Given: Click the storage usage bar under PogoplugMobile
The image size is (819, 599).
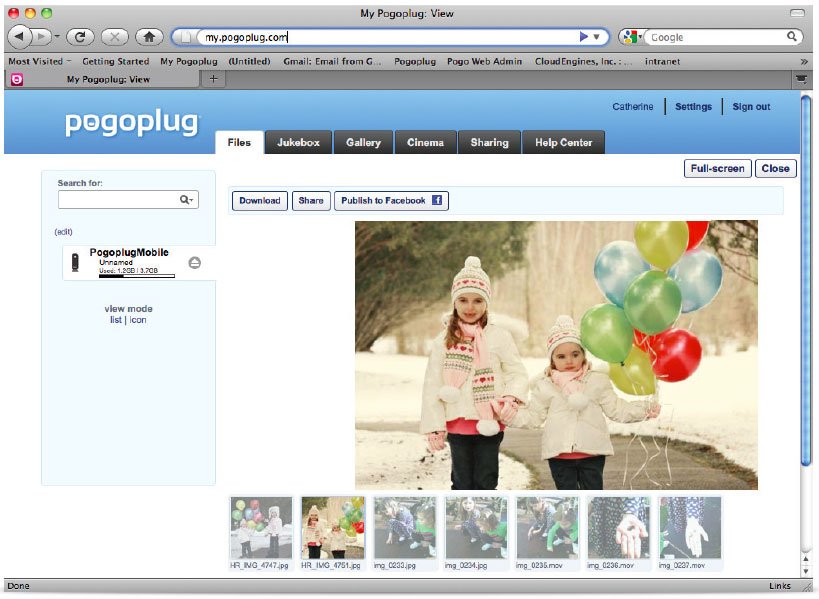Looking at the screenshot, I should [x=136, y=276].
